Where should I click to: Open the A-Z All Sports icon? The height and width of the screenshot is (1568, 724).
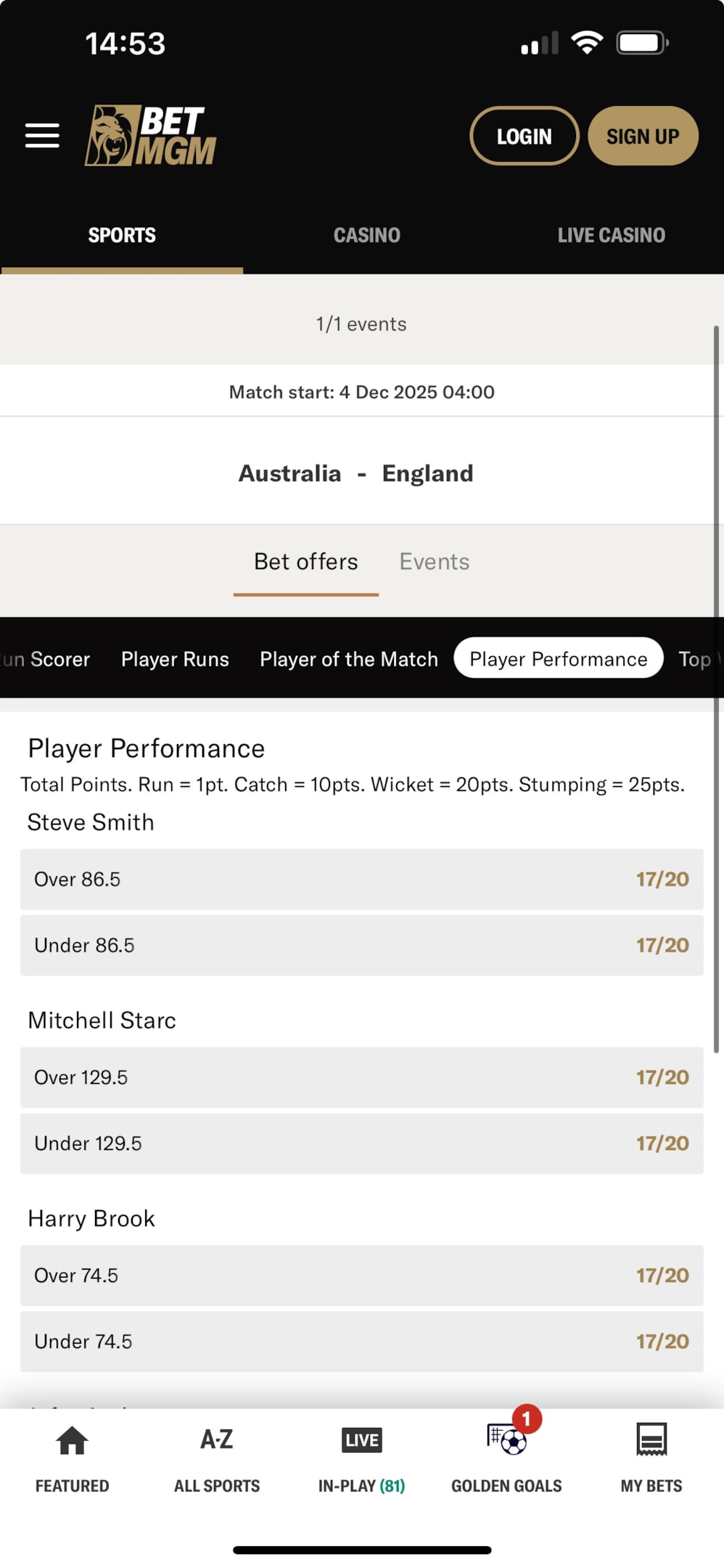point(216,1440)
